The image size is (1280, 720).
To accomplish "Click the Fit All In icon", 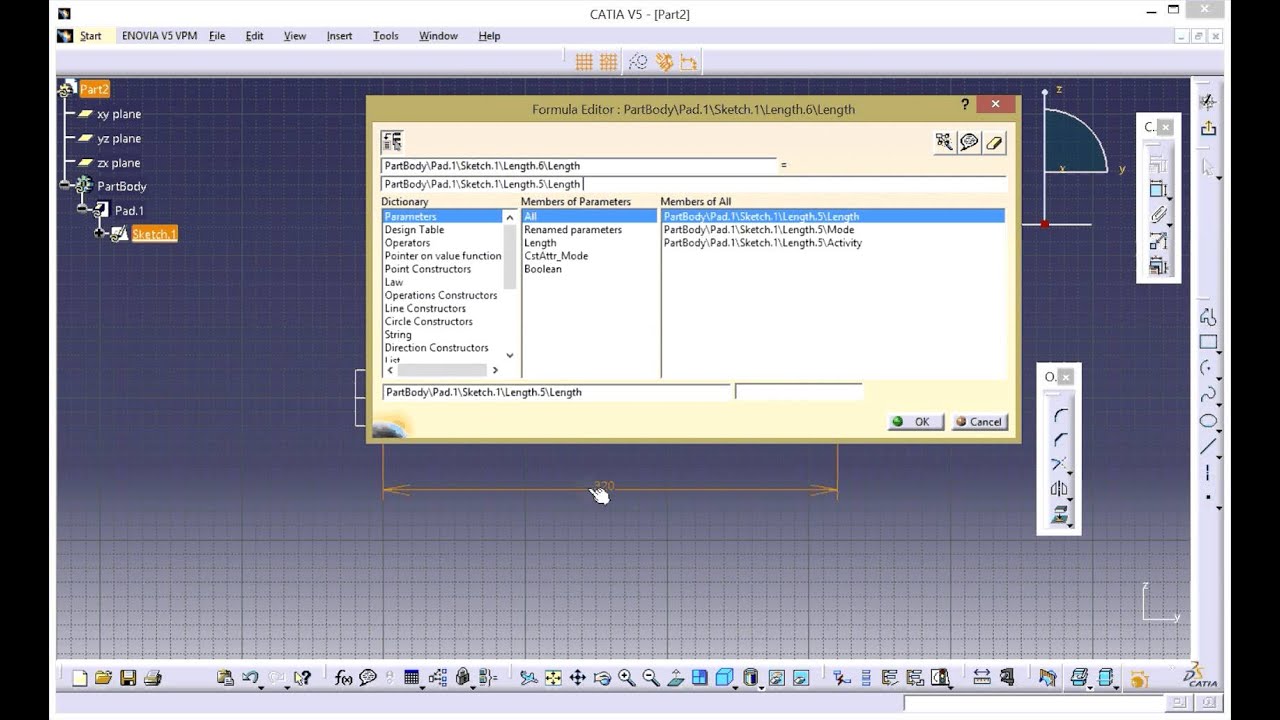I will (553, 678).
